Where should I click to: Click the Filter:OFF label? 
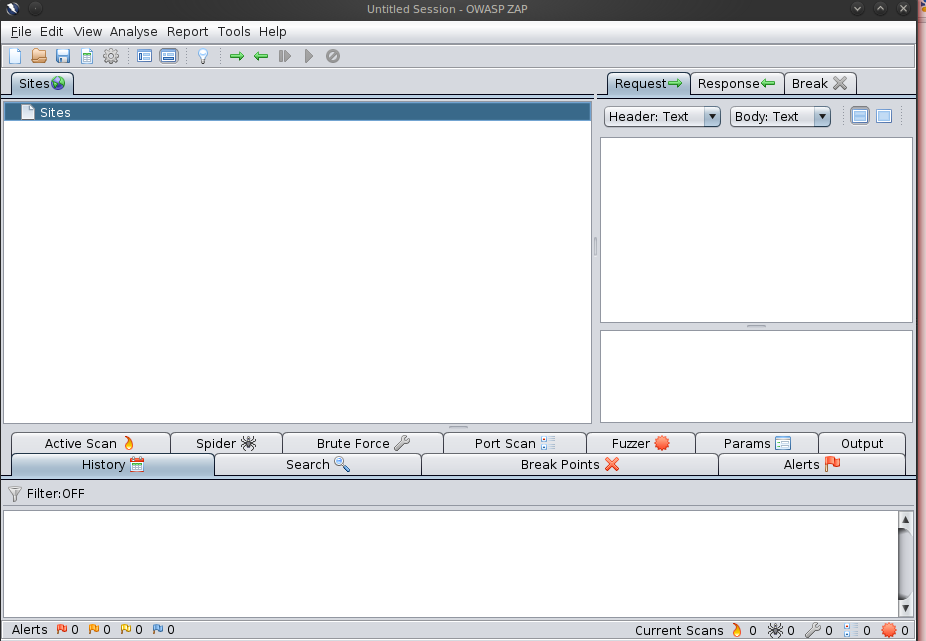[56, 493]
